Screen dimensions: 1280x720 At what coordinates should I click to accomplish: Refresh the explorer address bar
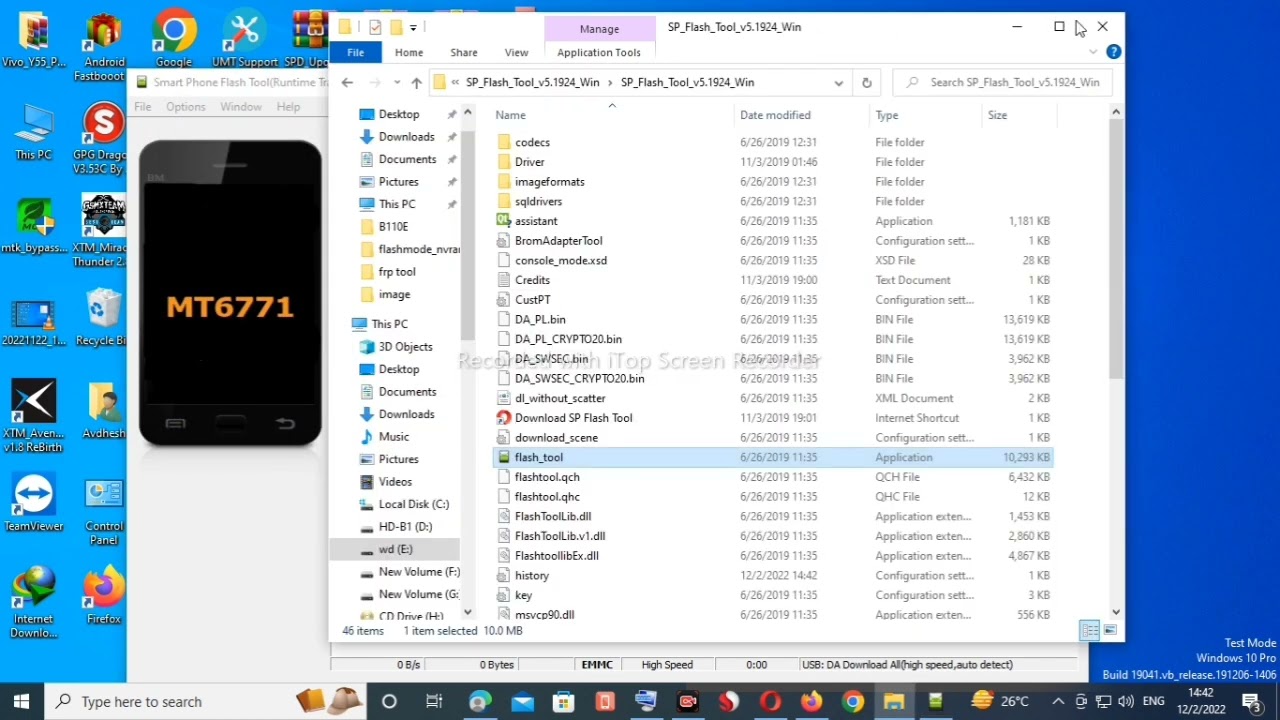(867, 83)
